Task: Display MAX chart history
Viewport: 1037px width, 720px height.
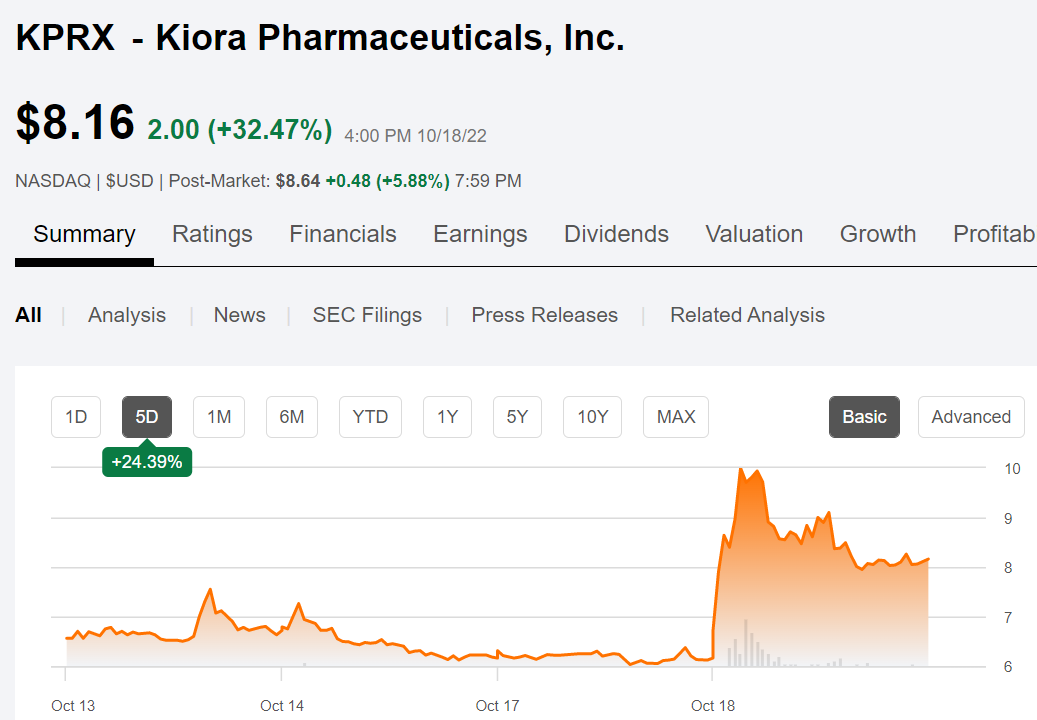Action: pyautogui.click(x=676, y=417)
